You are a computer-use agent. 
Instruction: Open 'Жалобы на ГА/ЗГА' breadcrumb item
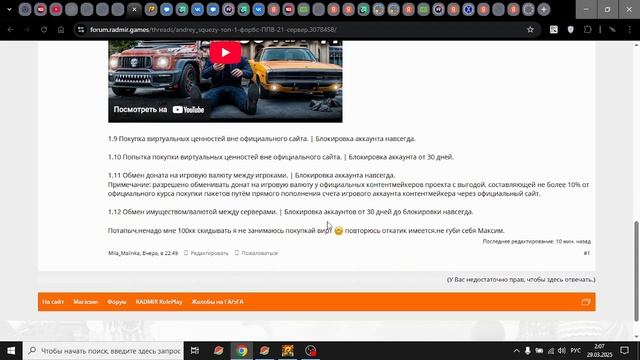(218, 302)
